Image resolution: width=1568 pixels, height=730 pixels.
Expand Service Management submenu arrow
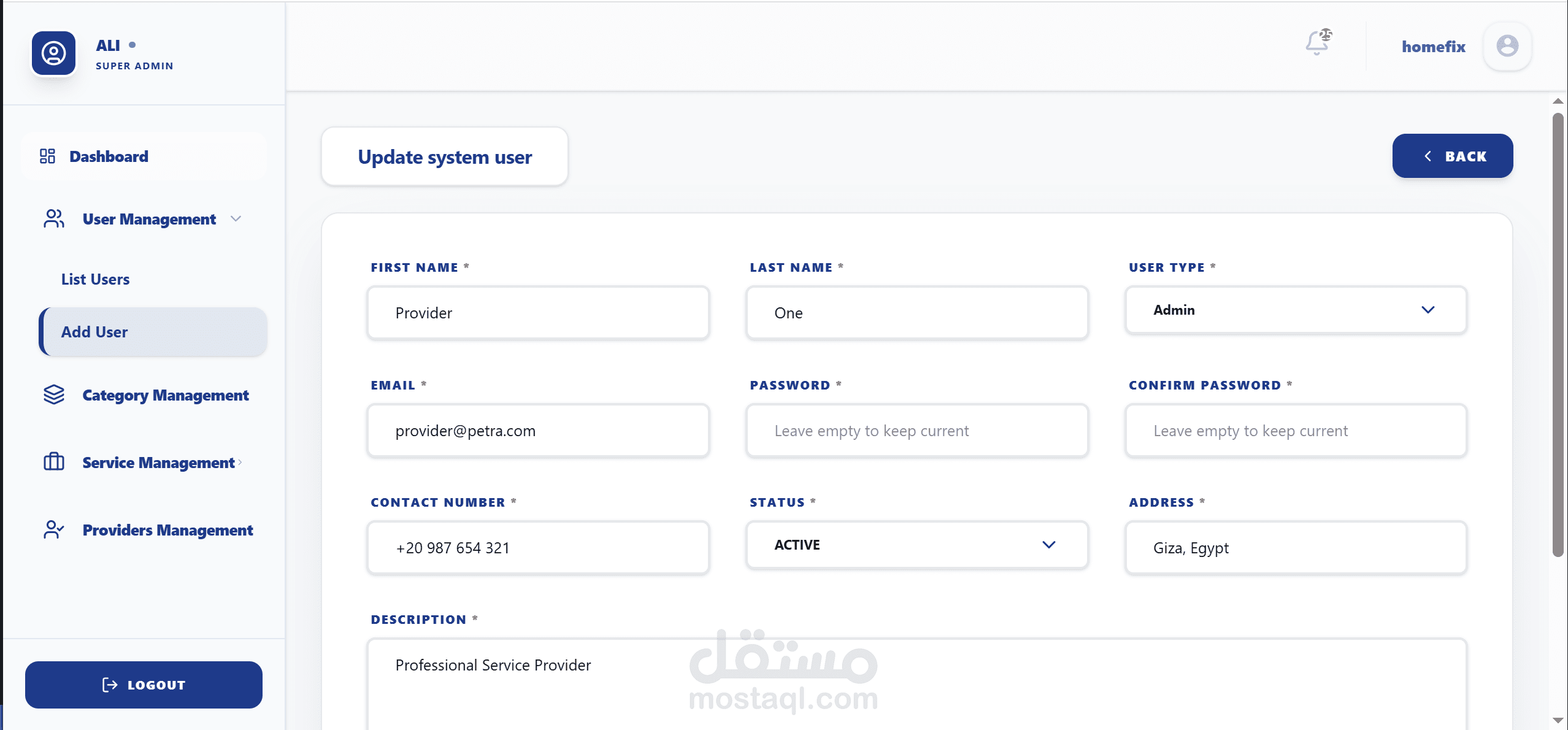240,463
